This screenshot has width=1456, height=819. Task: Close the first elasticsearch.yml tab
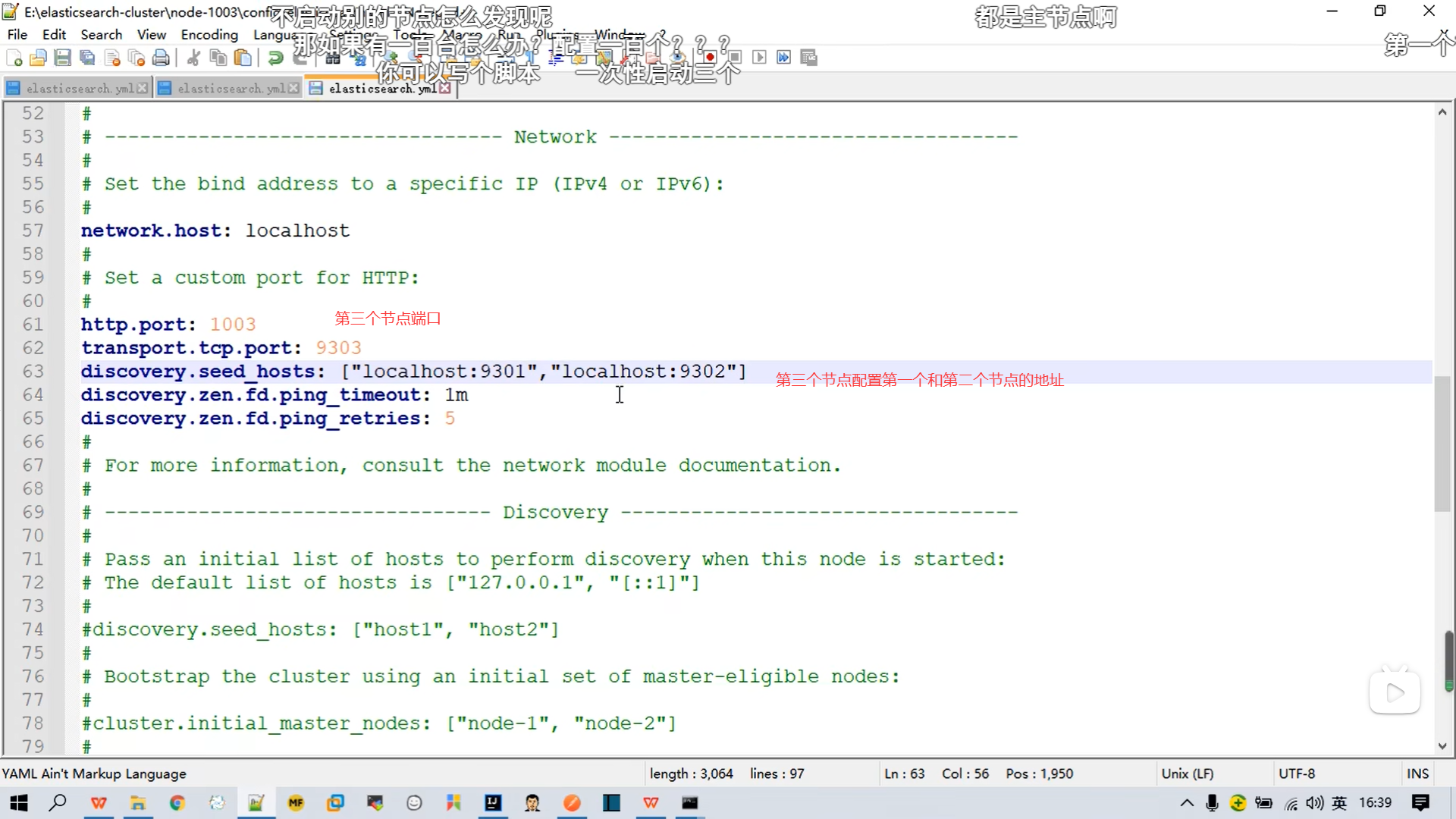coord(142,89)
